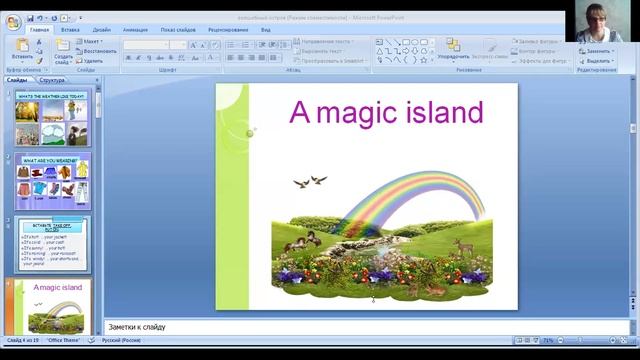Toggle italic formatting
Image resolution: width=640 pixels, height=360 pixels.
click(x=139, y=58)
